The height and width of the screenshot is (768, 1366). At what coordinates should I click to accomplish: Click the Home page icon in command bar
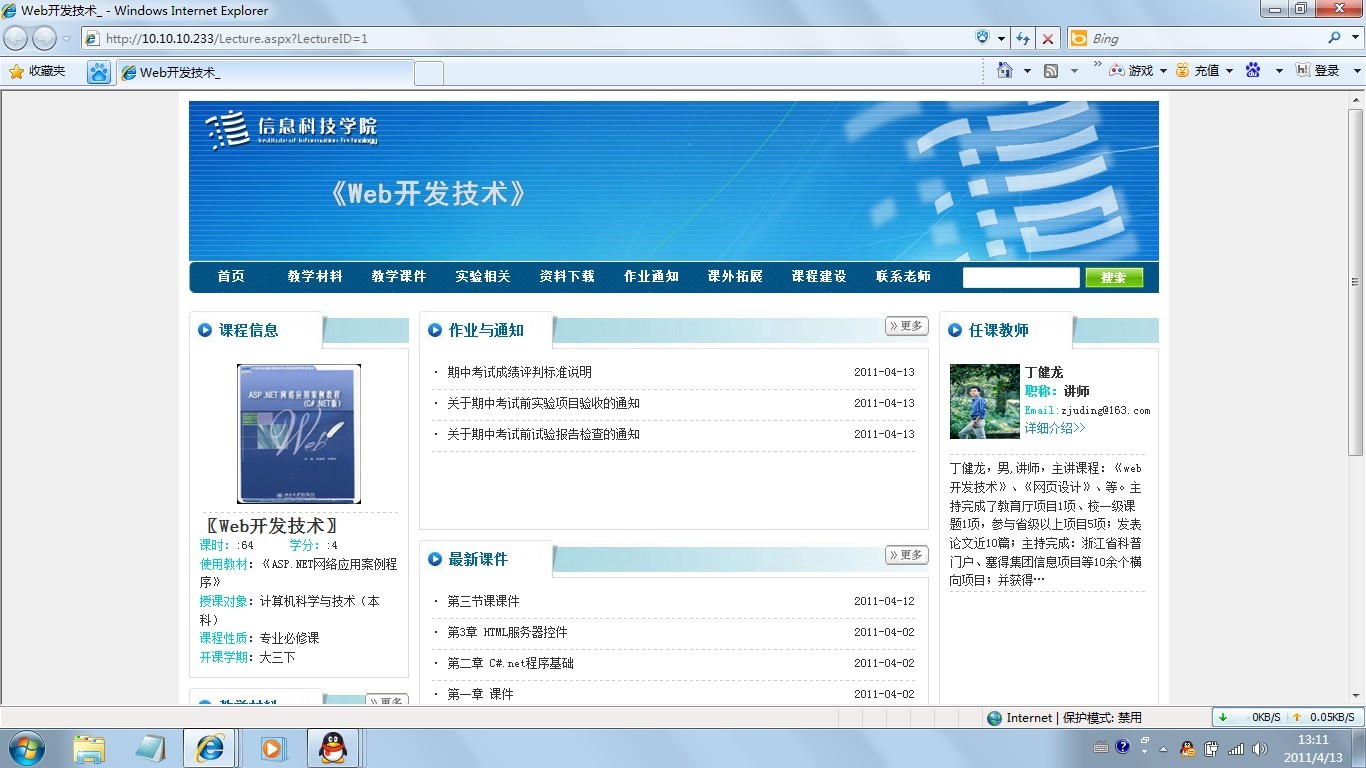coord(1005,71)
